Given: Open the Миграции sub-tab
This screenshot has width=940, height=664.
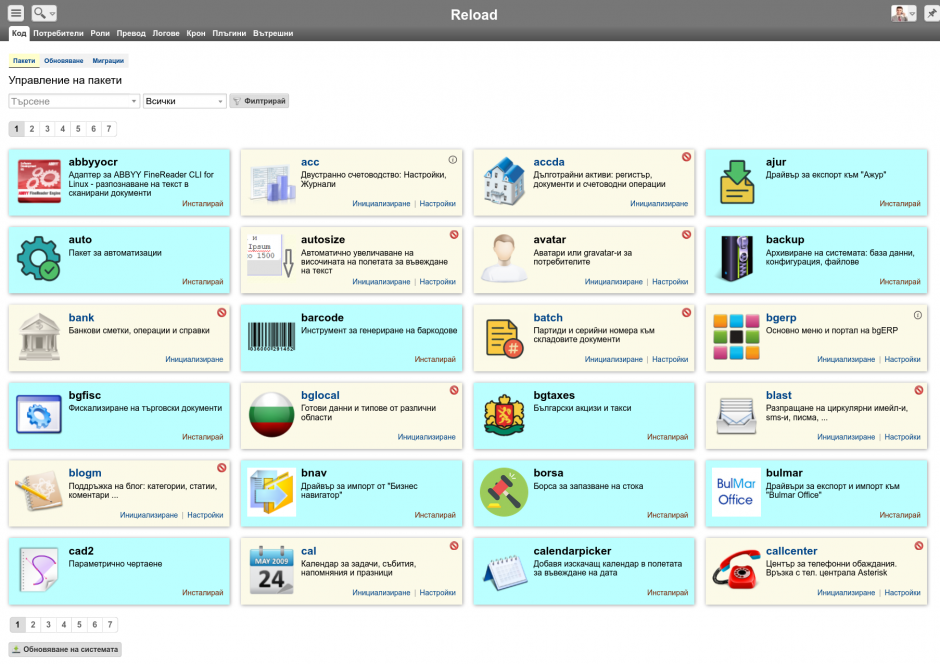Looking at the screenshot, I should (x=108, y=61).
